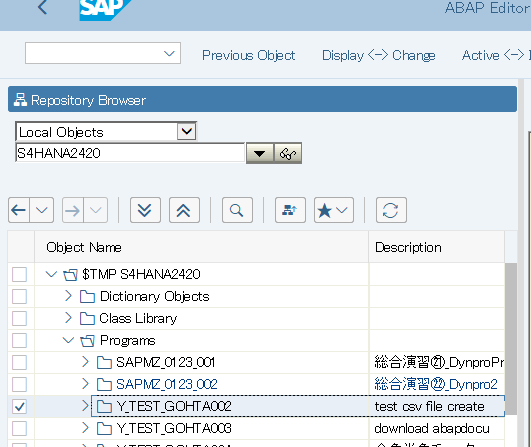
Task: Uncheck the Y_TEST_GOHTA002 row checkbox
Action: pos(19,406)
